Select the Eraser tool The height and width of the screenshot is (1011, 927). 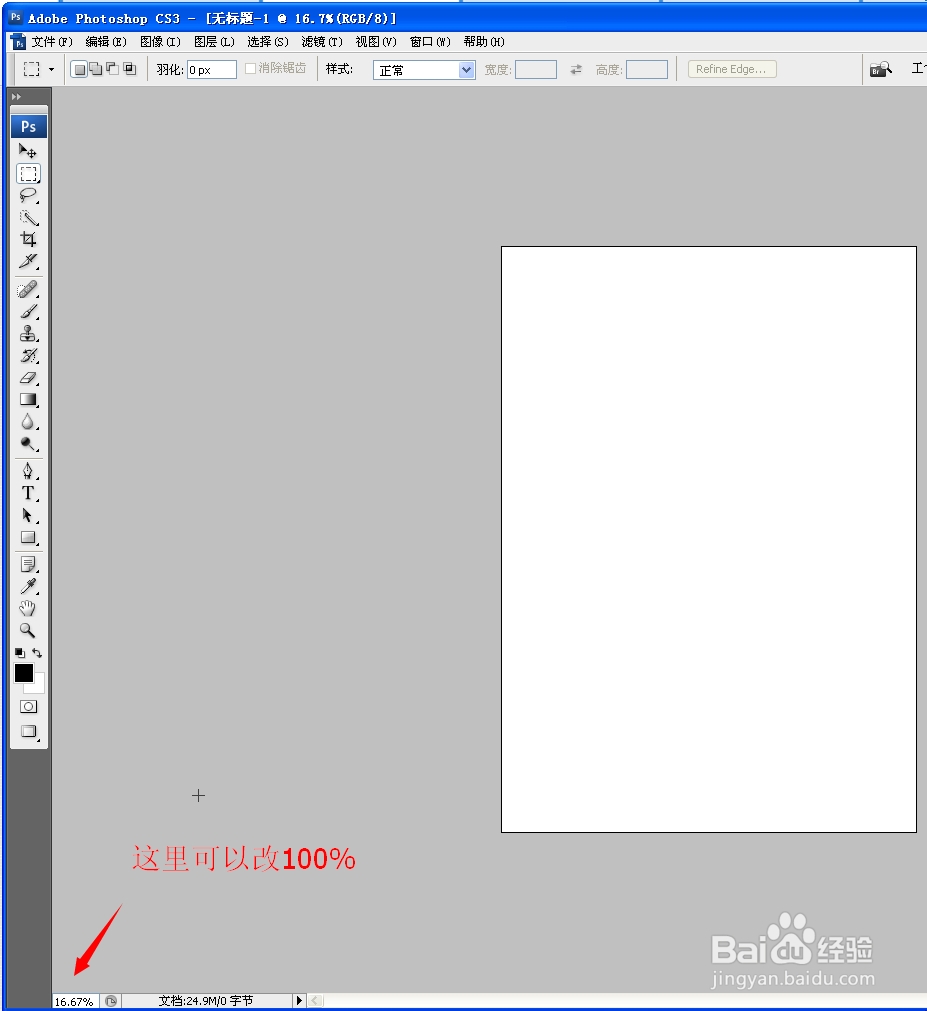(x=28, y=378)
